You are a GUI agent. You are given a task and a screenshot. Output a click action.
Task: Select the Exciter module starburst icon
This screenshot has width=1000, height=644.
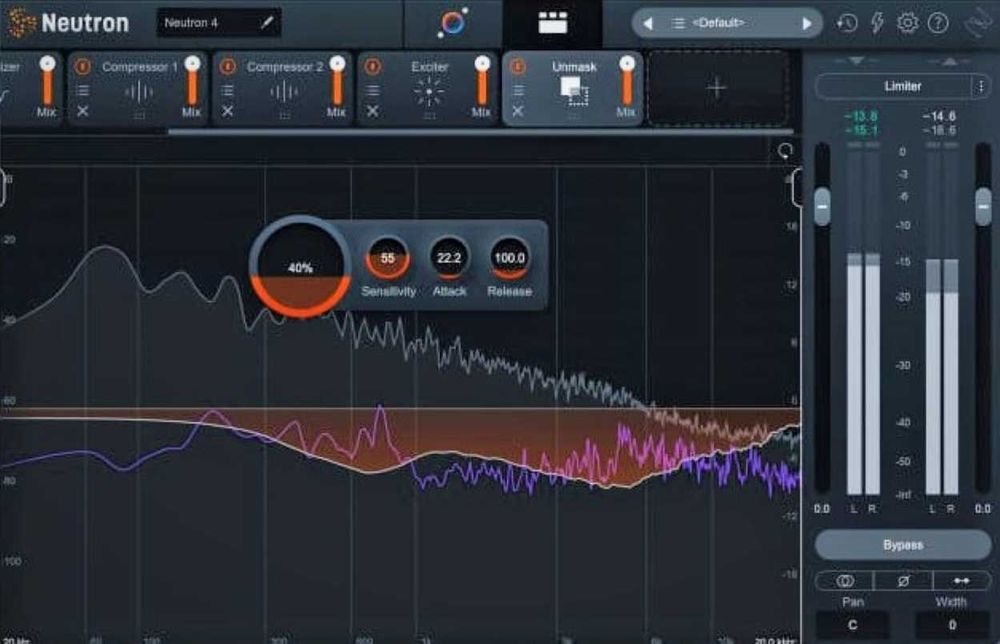[x=429, y=92]
